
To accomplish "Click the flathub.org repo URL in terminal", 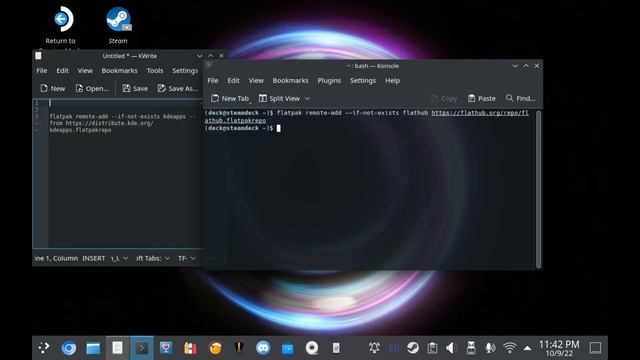I will tap(480, 113).
